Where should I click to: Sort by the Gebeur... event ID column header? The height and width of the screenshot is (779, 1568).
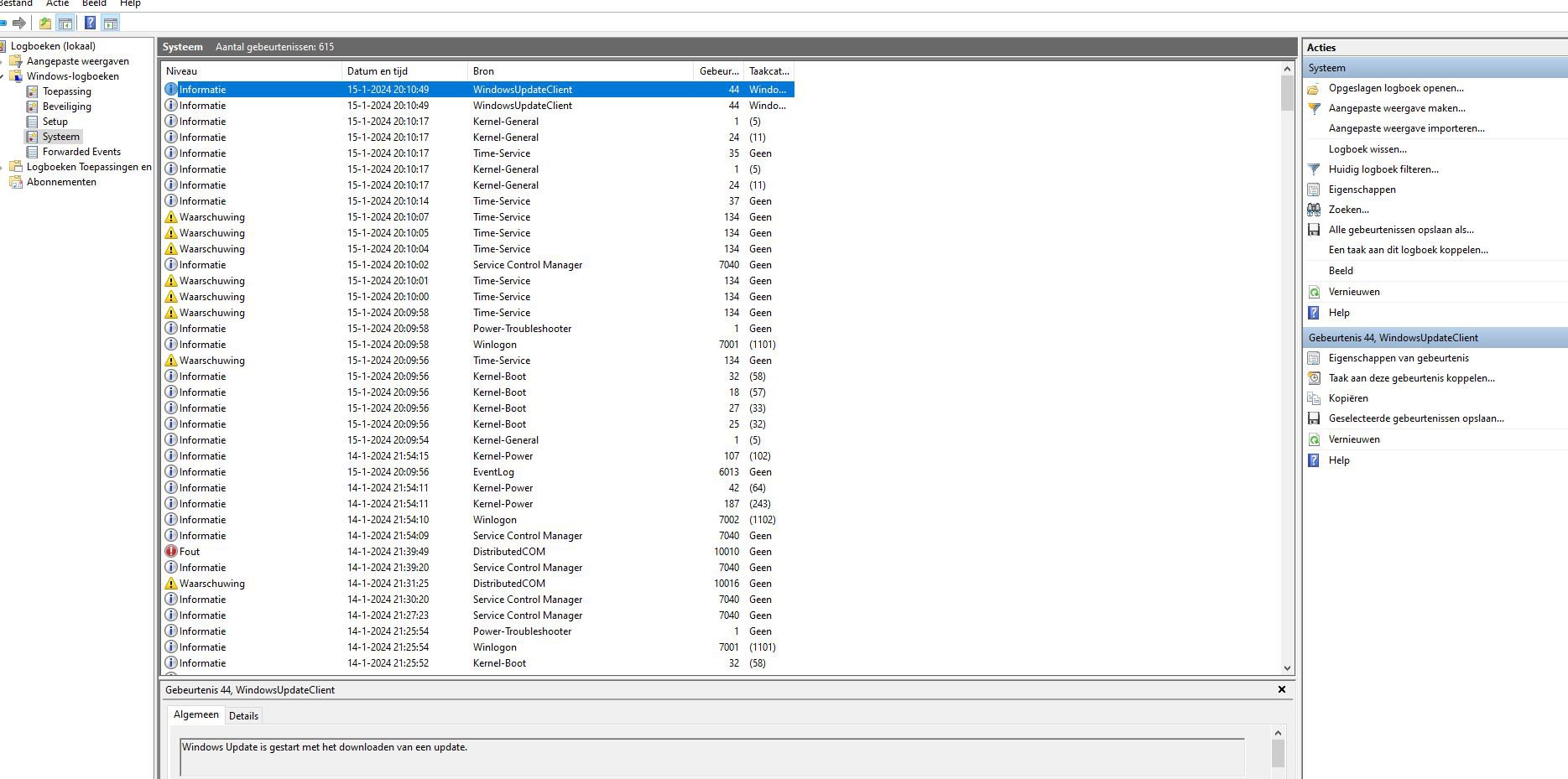coord(719,71)
